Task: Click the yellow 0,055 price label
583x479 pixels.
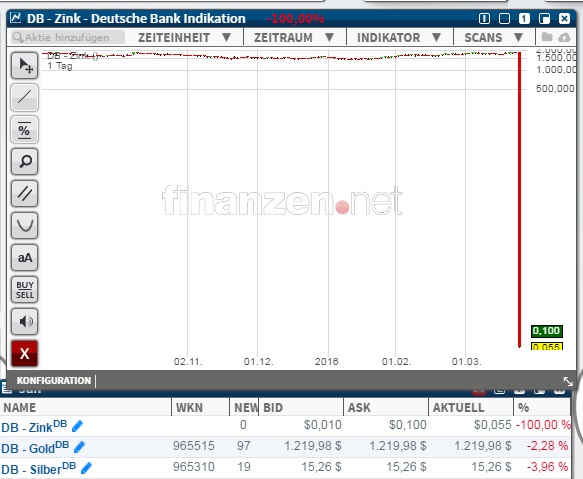Action: click(547, 346)
